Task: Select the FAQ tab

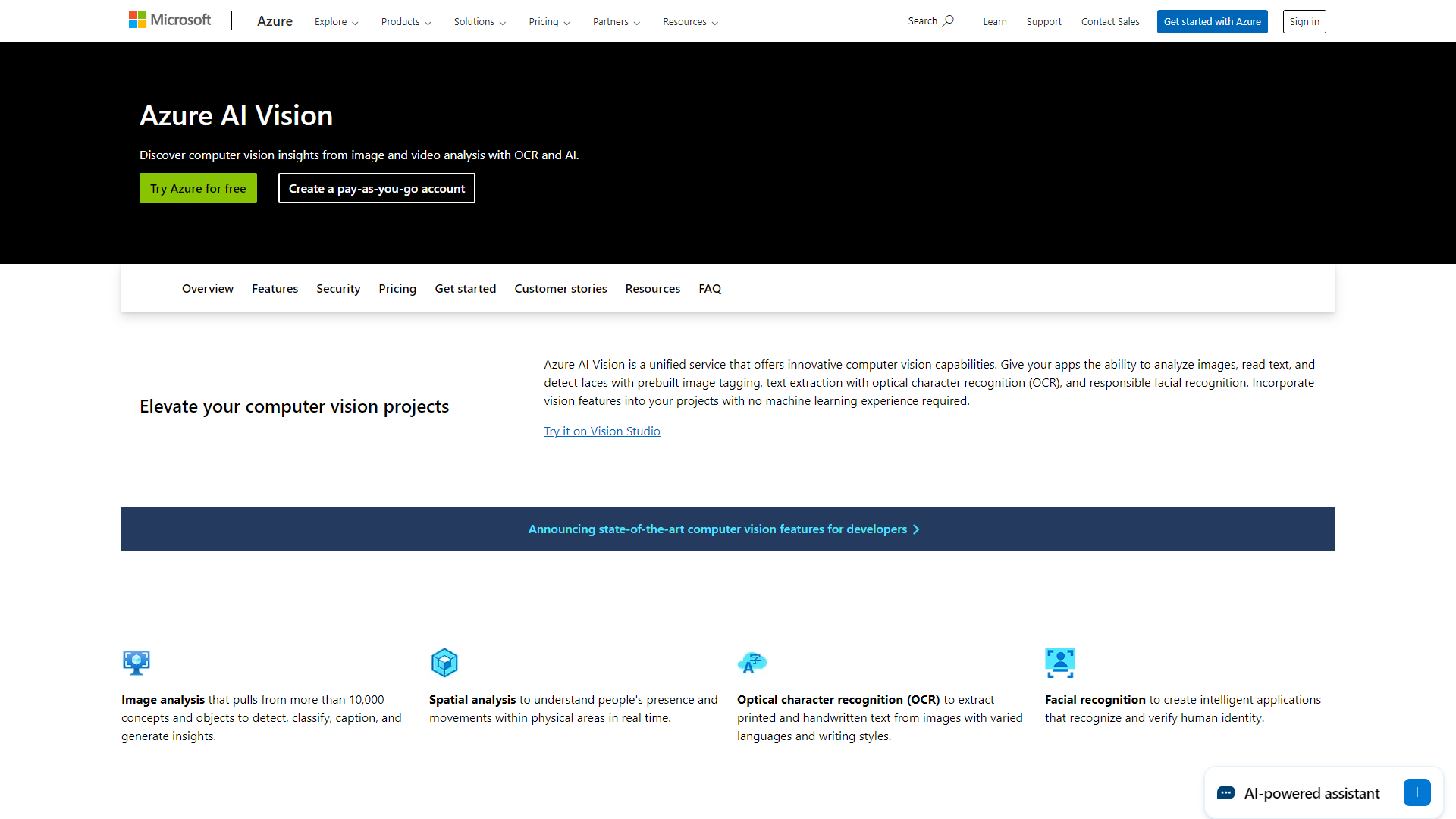Action: [710, 288]
